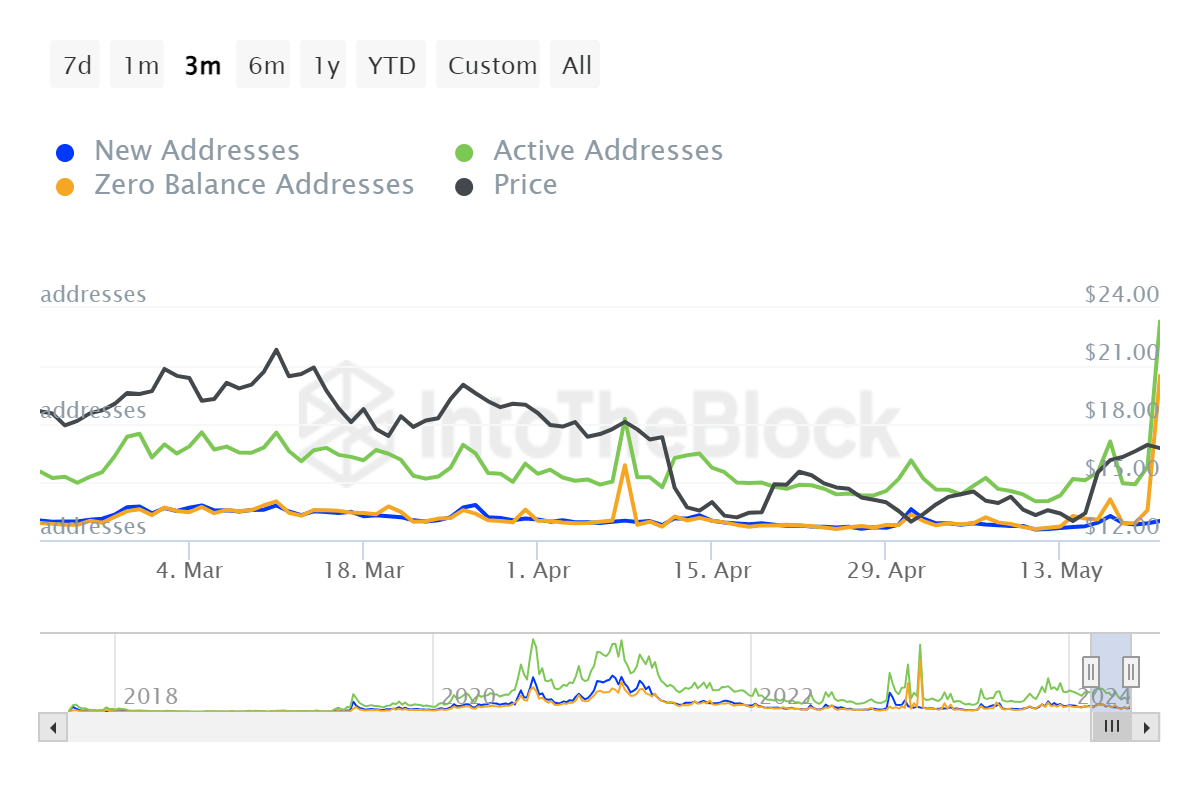Click the blue New Addresses legend dot
1200x800 pixels.
[64, 150]
